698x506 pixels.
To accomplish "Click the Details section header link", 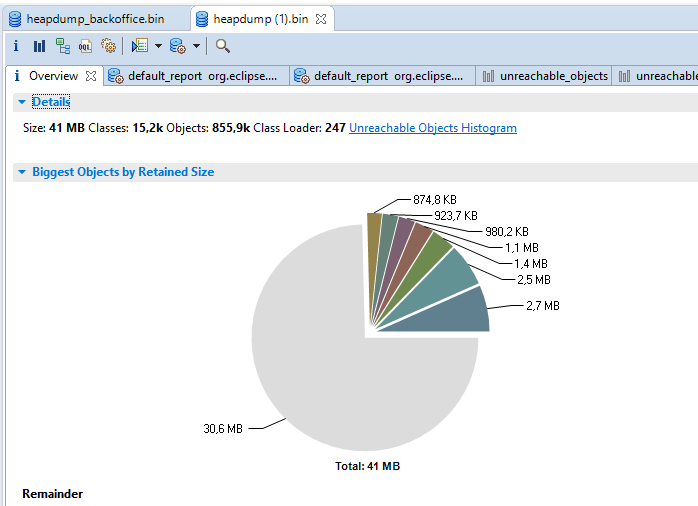I will (x=51, y=102).
